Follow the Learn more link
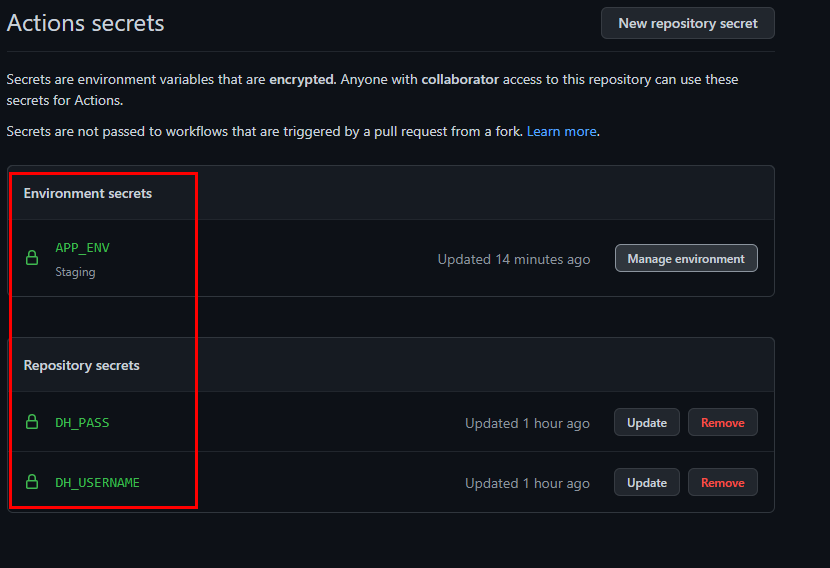 click(x=562, y=131)
